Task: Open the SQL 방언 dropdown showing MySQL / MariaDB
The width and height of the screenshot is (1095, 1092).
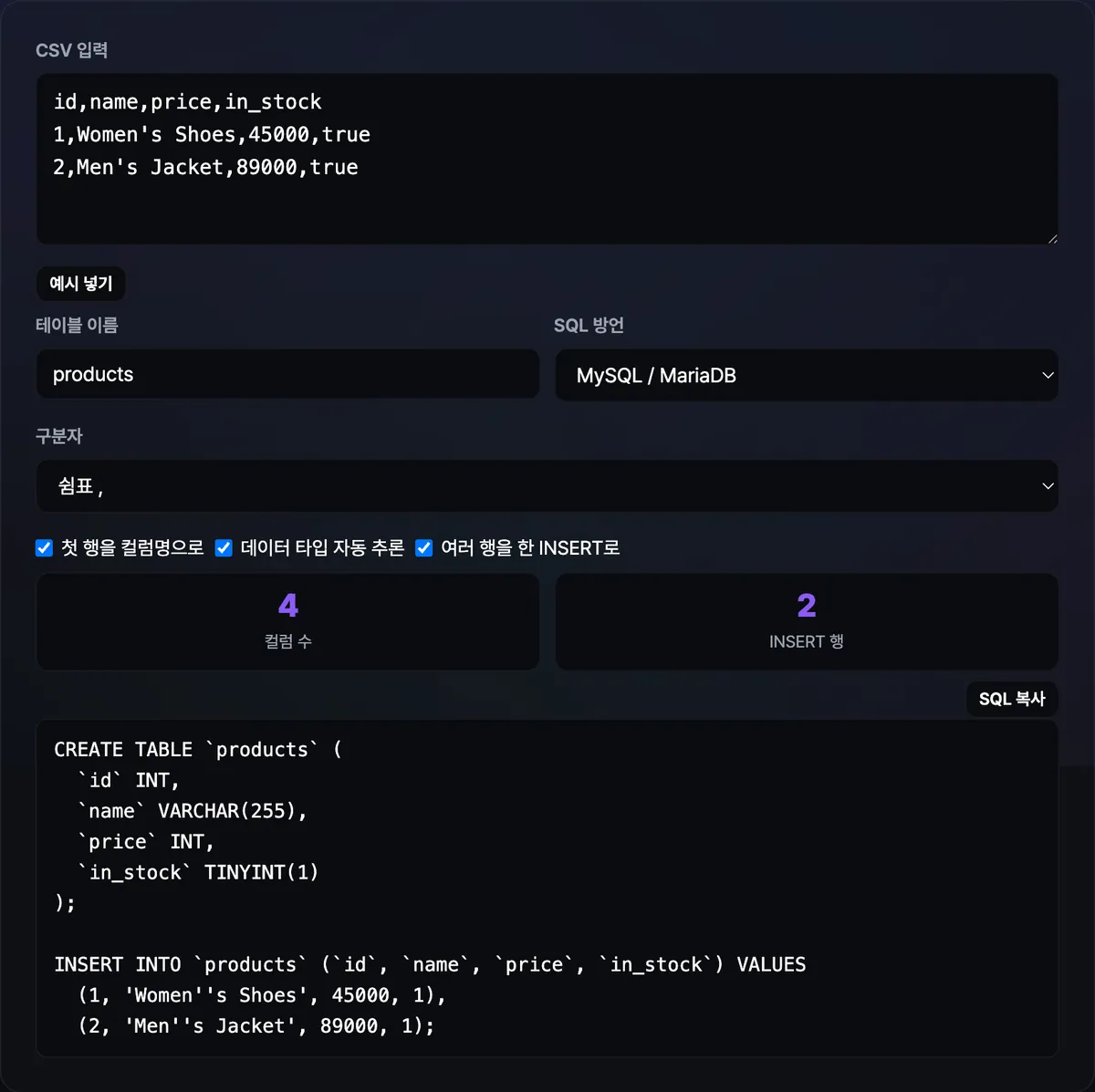Action: pos(807,375)
